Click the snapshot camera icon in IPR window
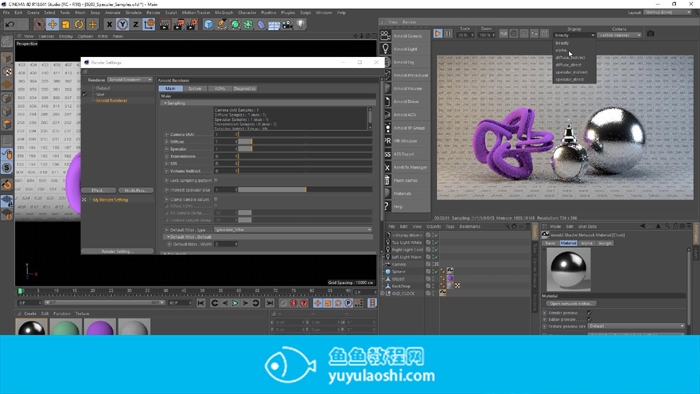700x394 pixels. coord(650,33)
